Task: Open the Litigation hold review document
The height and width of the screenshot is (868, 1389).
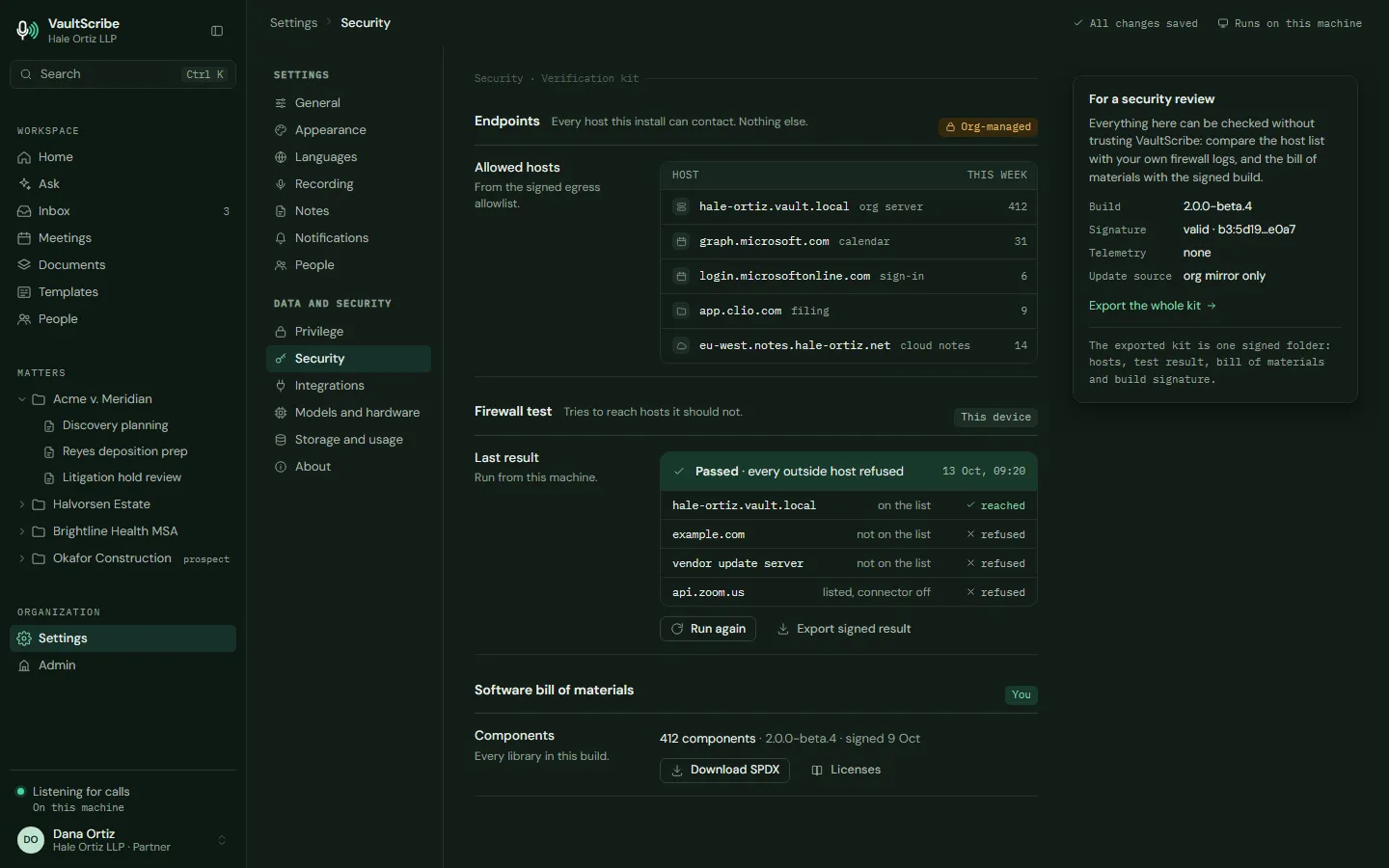Action: pyautogui.click(x=136, y=477)
